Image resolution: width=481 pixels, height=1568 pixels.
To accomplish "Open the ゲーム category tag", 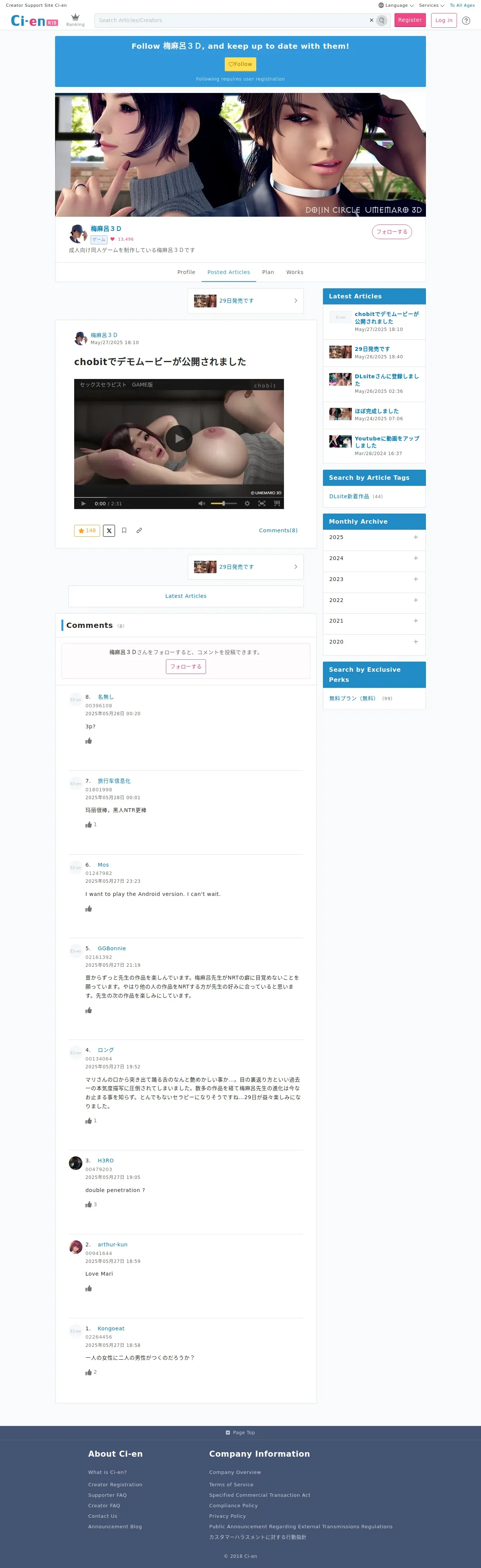I will coord(99,240).
